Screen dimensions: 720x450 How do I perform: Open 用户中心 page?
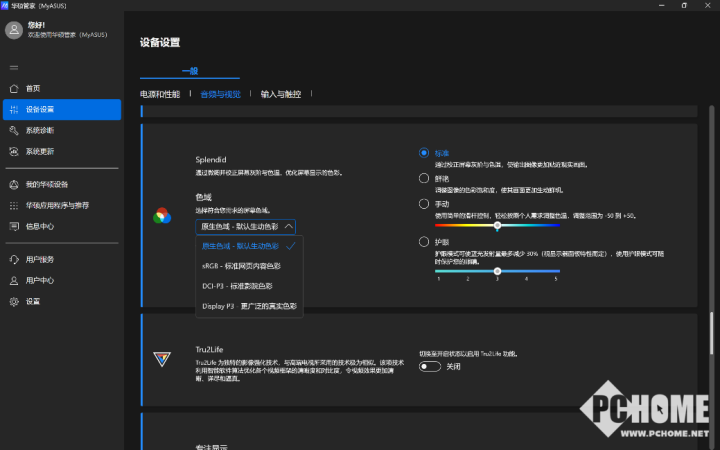point(62,281)
